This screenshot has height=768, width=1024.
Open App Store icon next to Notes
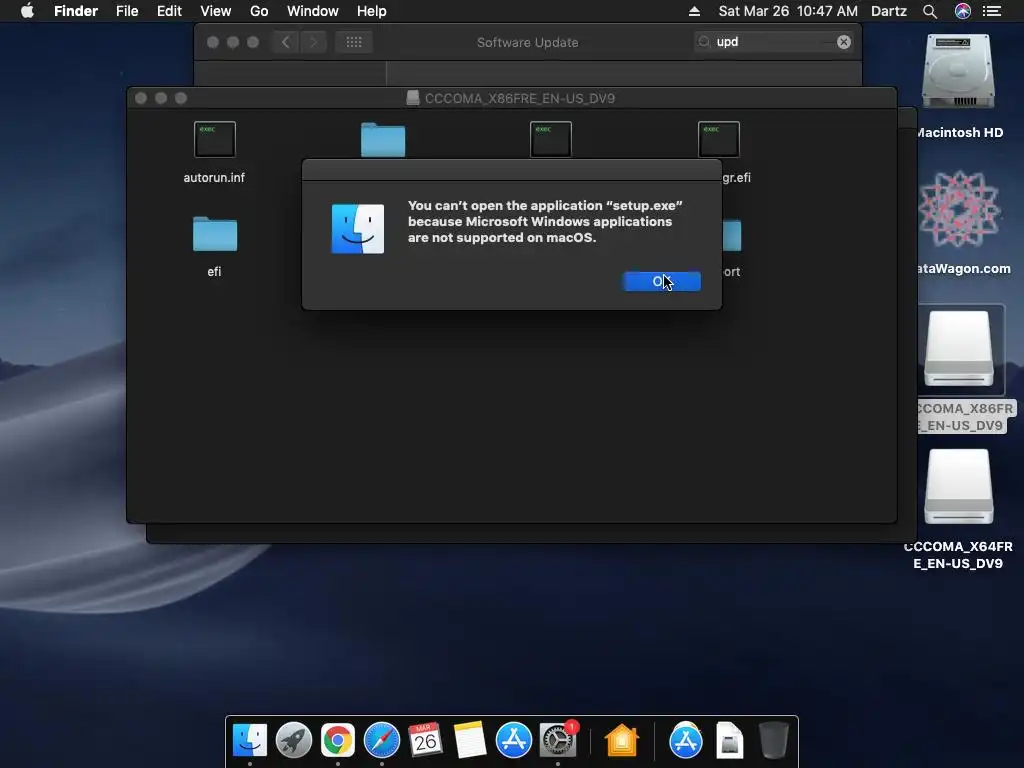click(513, 740)
